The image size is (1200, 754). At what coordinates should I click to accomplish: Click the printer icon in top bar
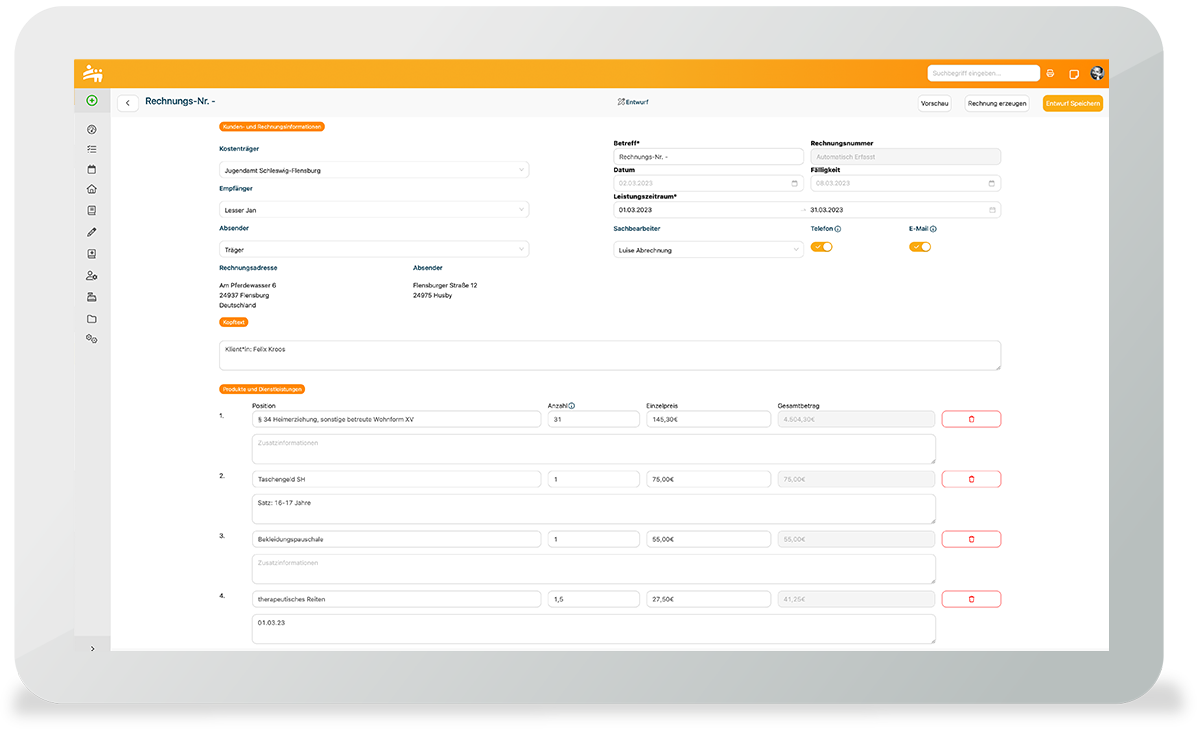tap(1050, 74)
